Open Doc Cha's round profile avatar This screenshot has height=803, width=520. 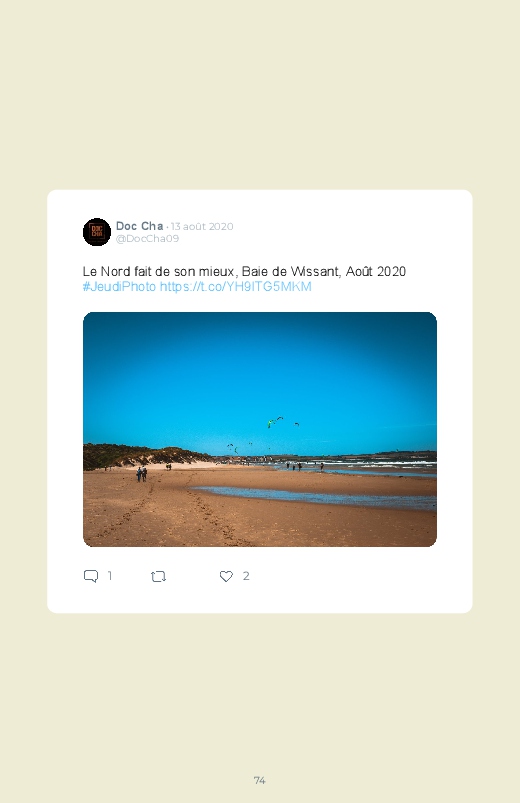(x=97, y=232)
